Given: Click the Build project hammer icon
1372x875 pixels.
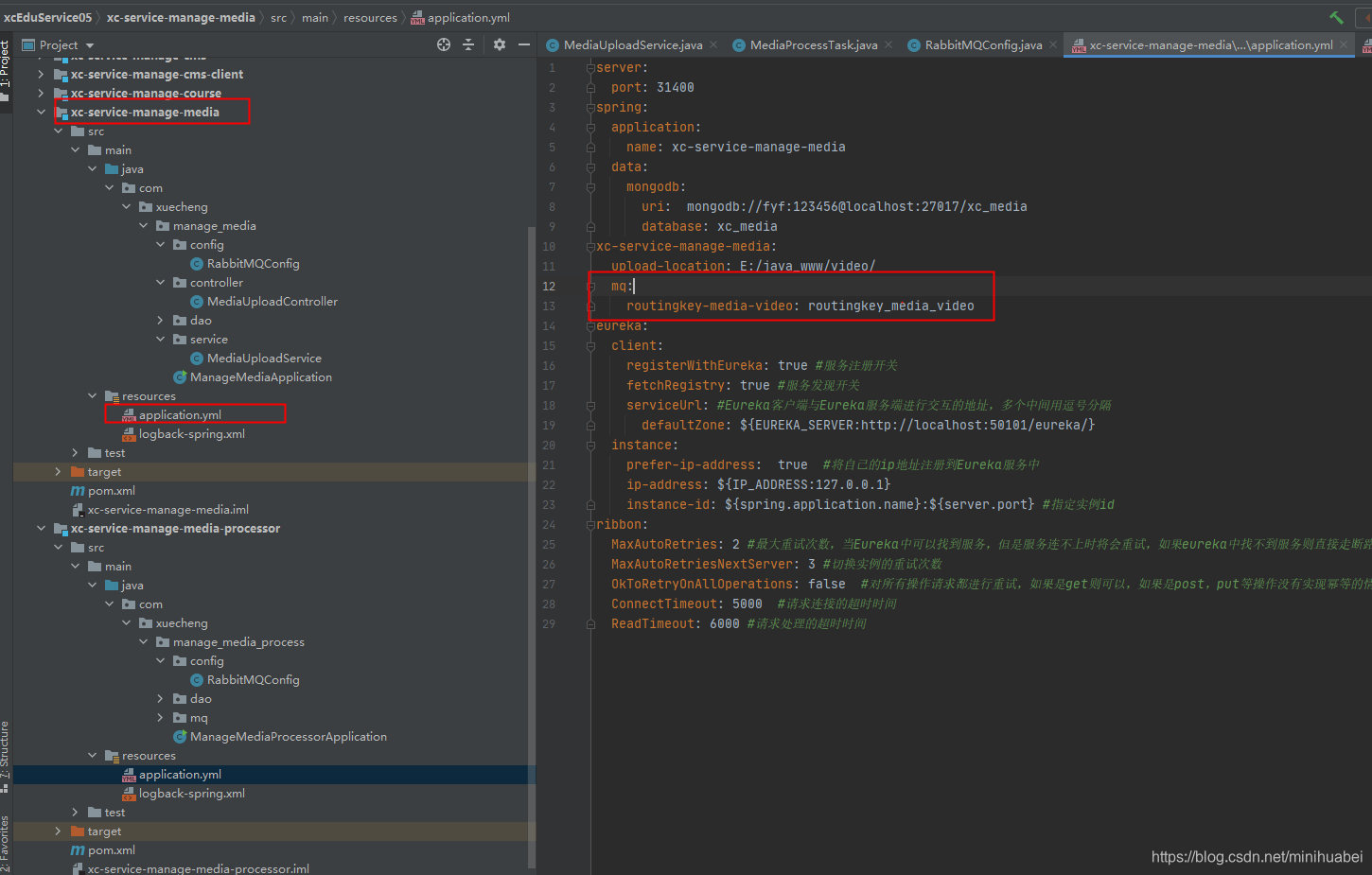Looking at the screenshot, I should point(1336,17).
